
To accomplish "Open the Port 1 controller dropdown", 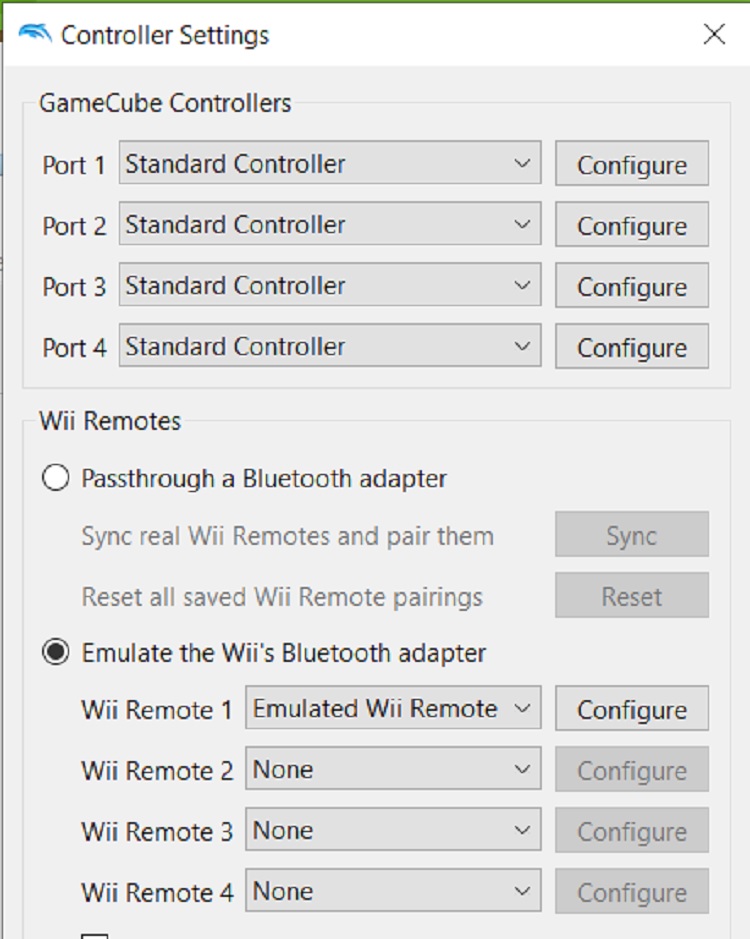I will click(x=330, y=164).
